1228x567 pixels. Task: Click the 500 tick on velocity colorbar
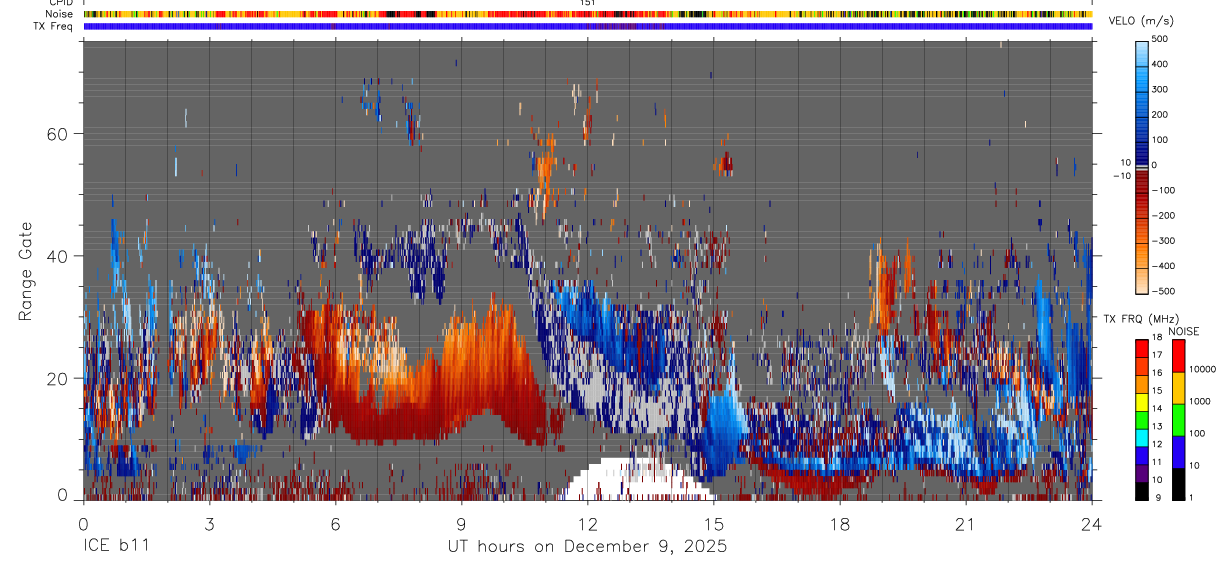pos(1161,39)
